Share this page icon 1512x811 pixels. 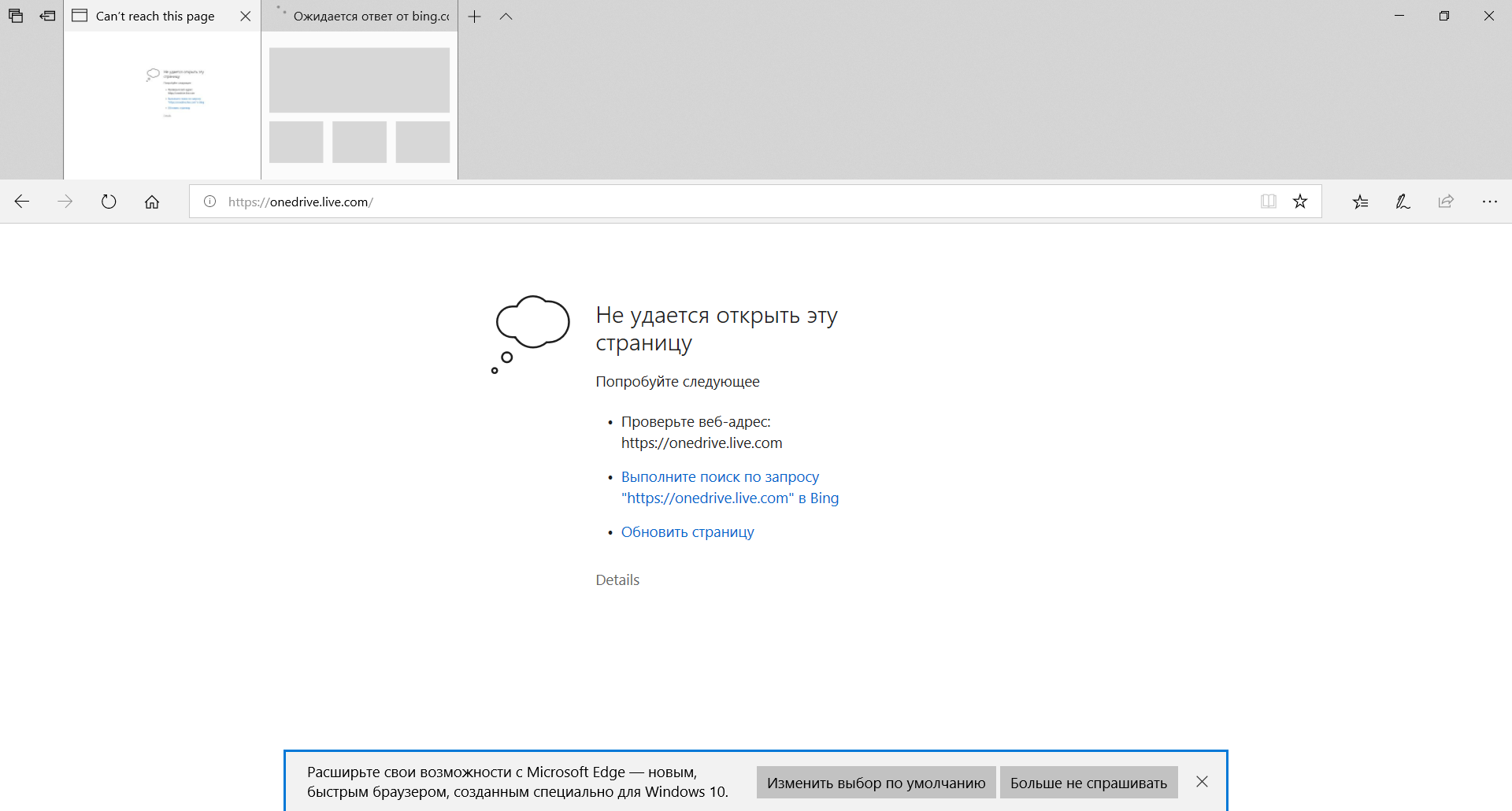(1446, 202)
